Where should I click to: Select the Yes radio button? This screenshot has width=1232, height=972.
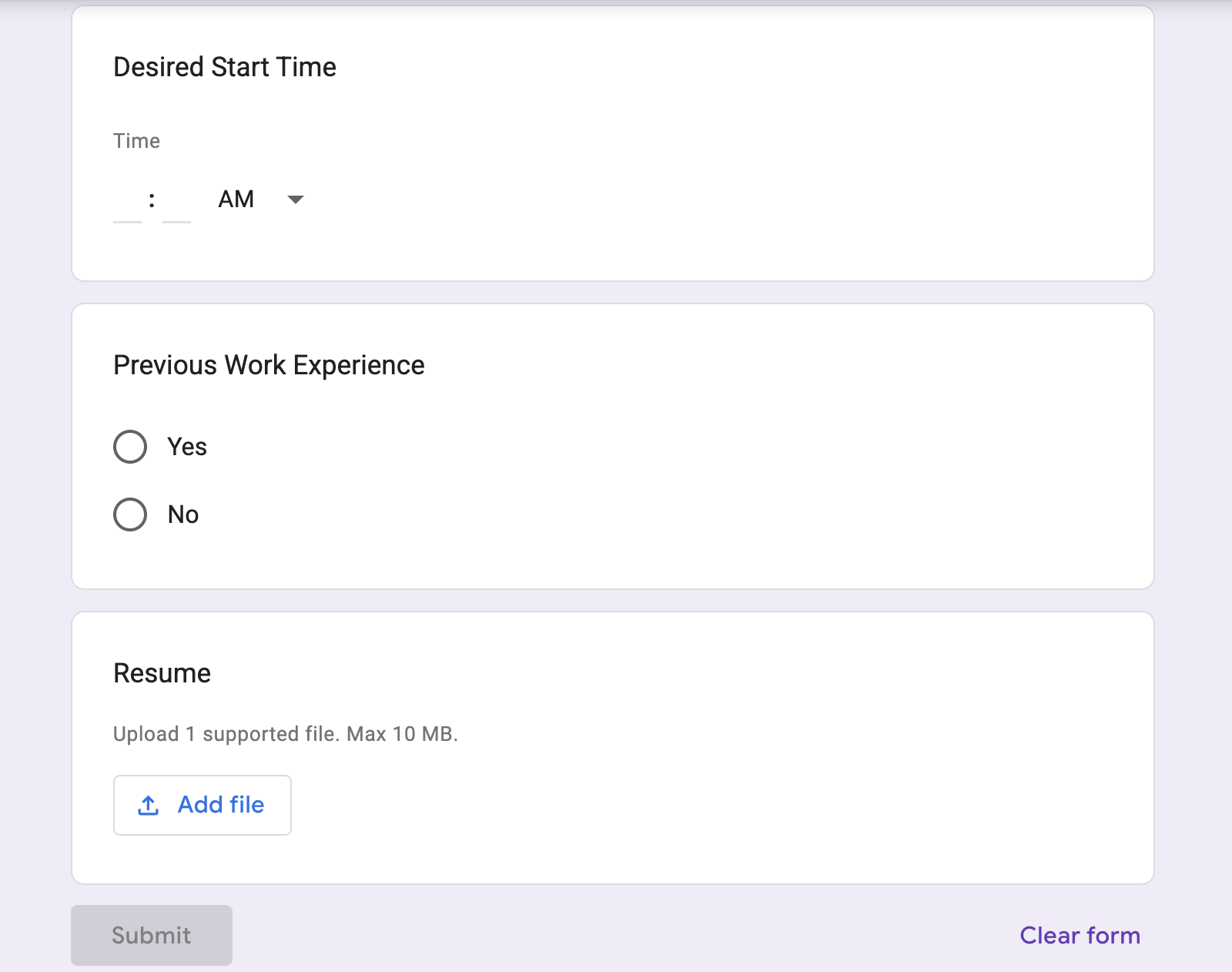pyautogui.click(x=130, y=446)
